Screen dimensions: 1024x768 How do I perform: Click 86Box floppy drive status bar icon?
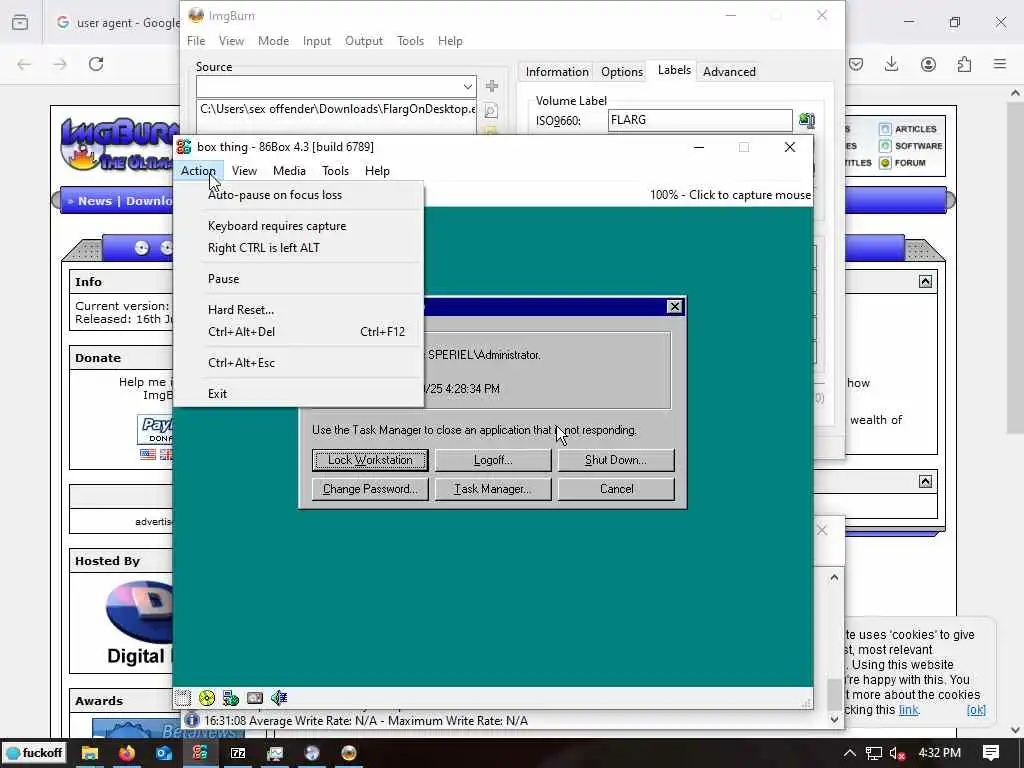[x=183, y=698]
